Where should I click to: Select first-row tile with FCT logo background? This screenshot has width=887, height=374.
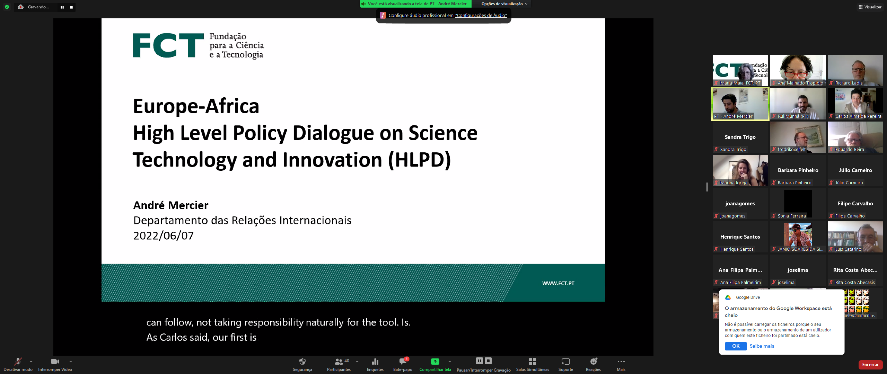click(740, 70)
